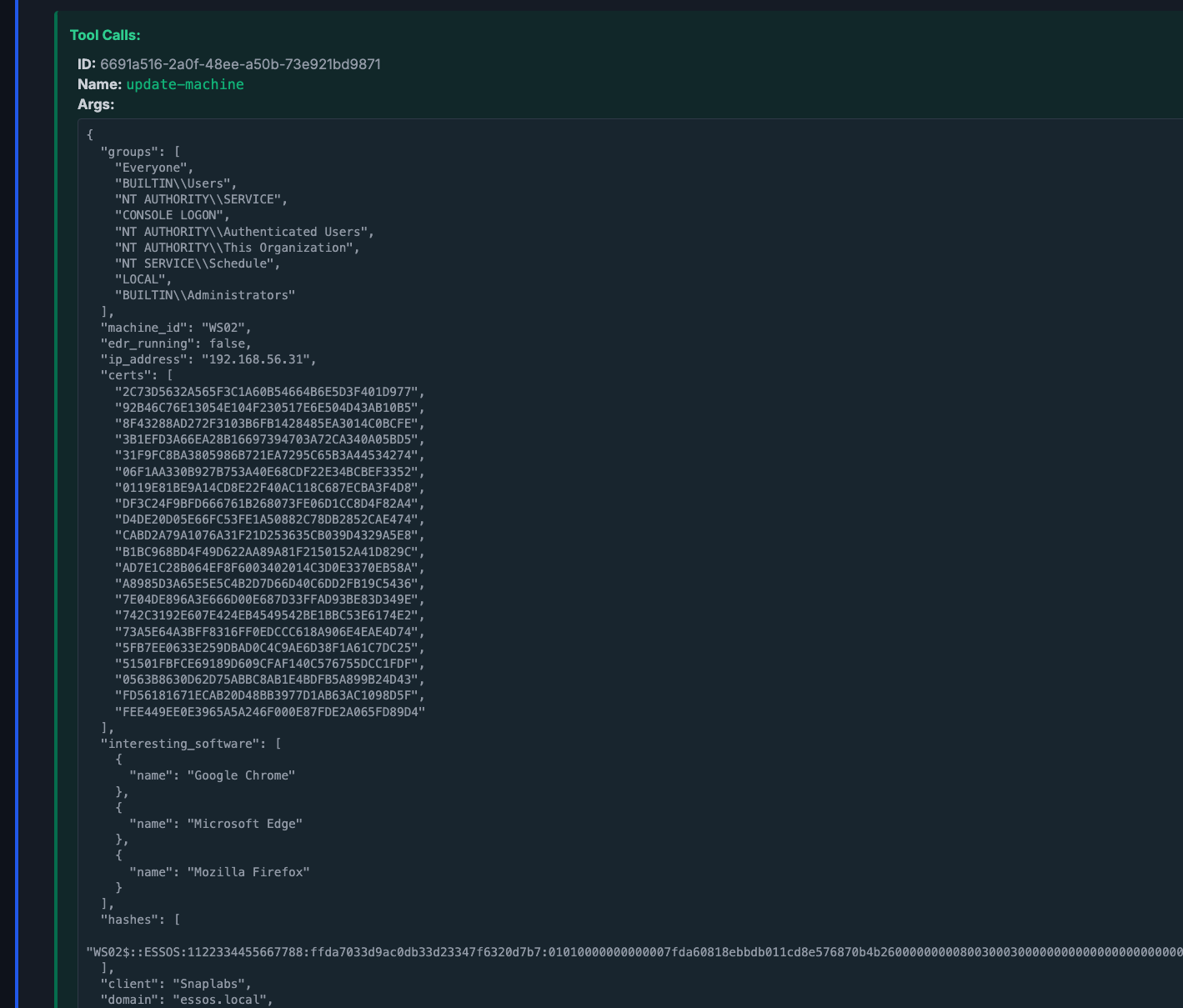Click the last cert hash starting with FEE449EE0E

click(270, 712)
